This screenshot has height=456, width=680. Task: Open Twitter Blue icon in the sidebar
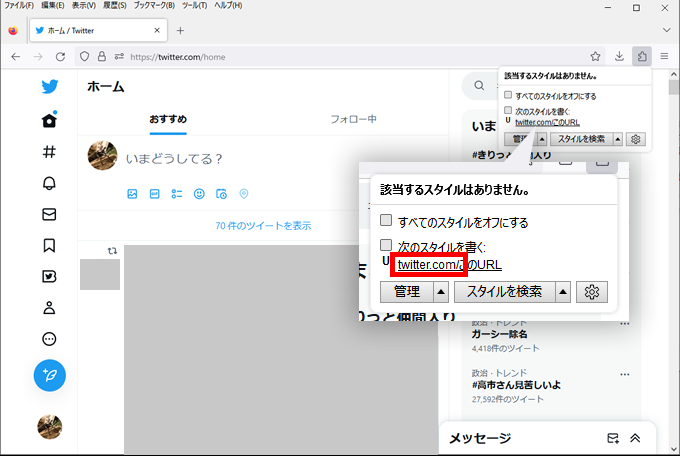tap(49, 276)
